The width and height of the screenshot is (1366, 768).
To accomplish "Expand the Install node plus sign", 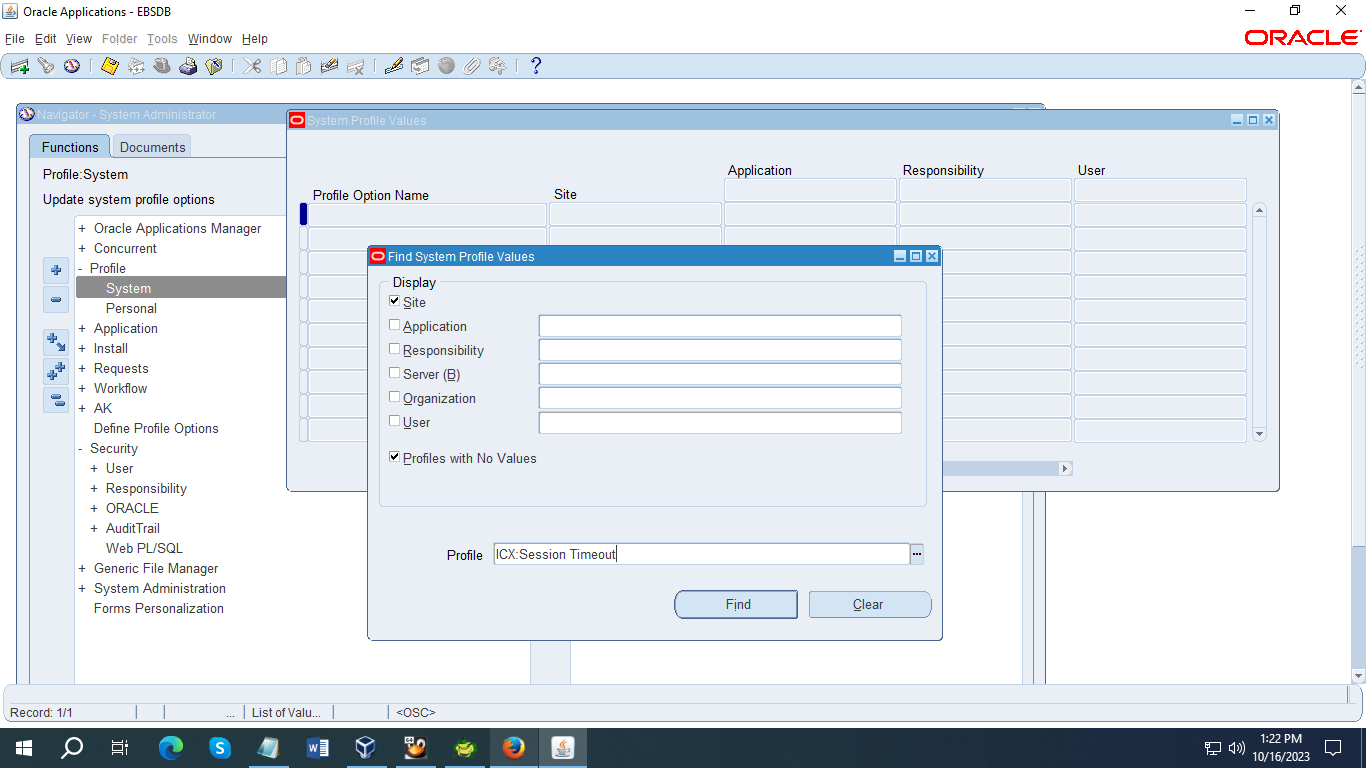I will (x=82, y=349).
